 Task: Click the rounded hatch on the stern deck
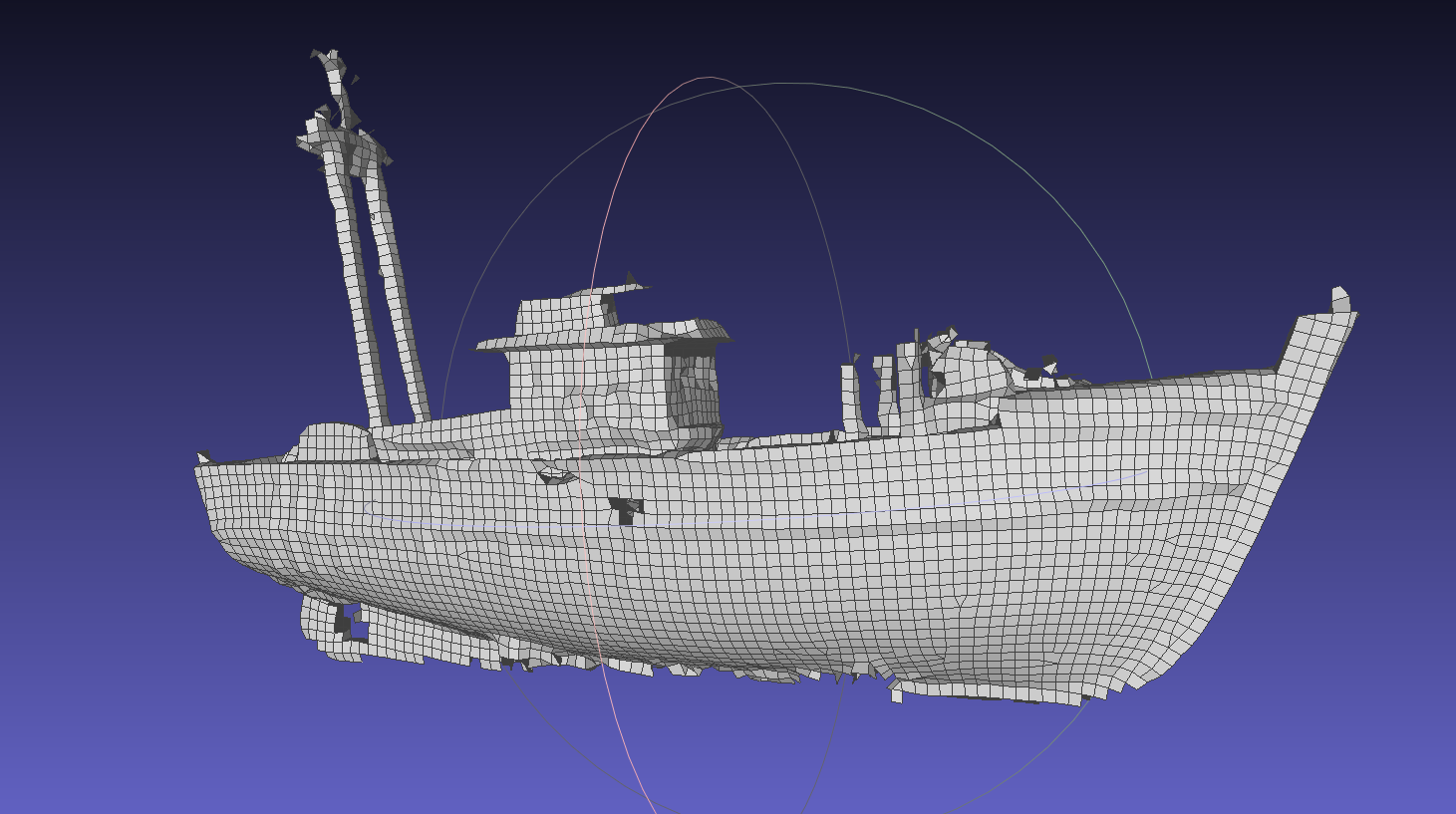(x=334, y=440)
